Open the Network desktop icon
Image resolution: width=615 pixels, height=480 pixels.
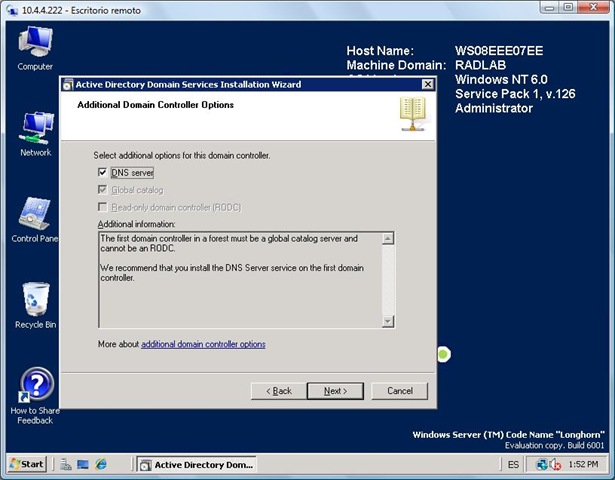click(x=35, y=129)
